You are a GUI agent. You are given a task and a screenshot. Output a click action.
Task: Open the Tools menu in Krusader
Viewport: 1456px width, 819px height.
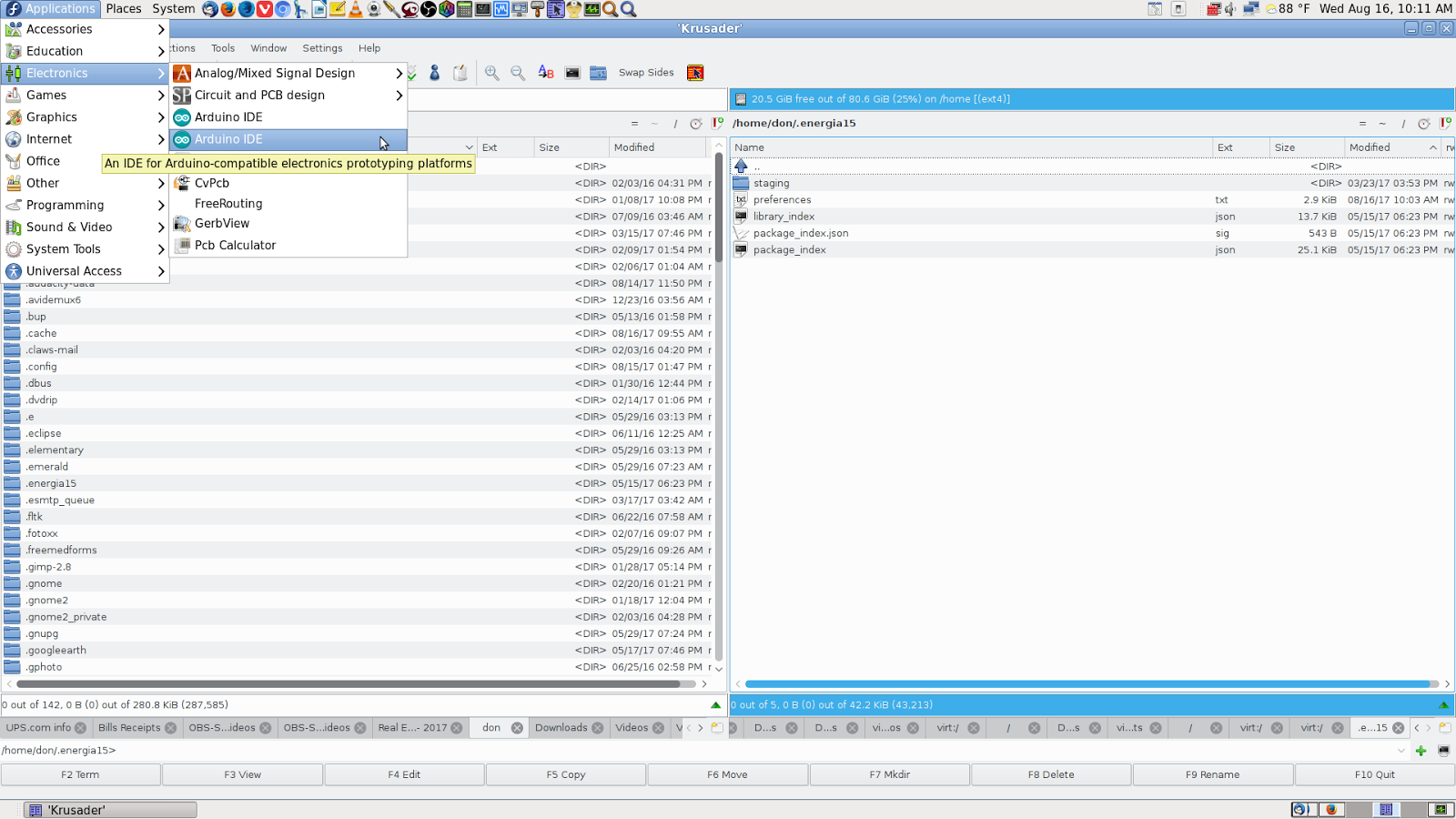coord(223,48)
